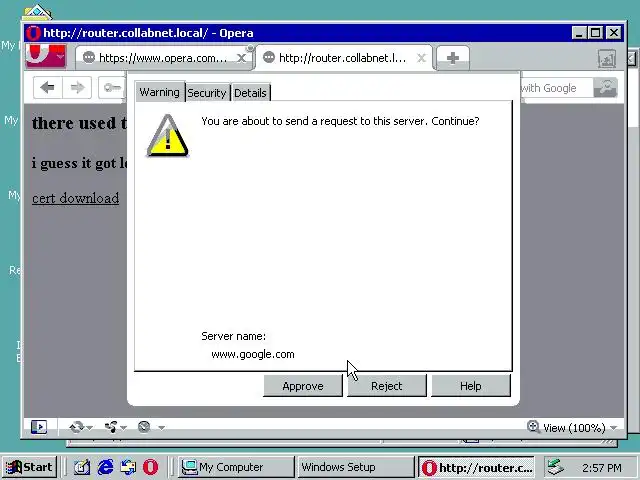Go forward with the forward arrow button

77,87
